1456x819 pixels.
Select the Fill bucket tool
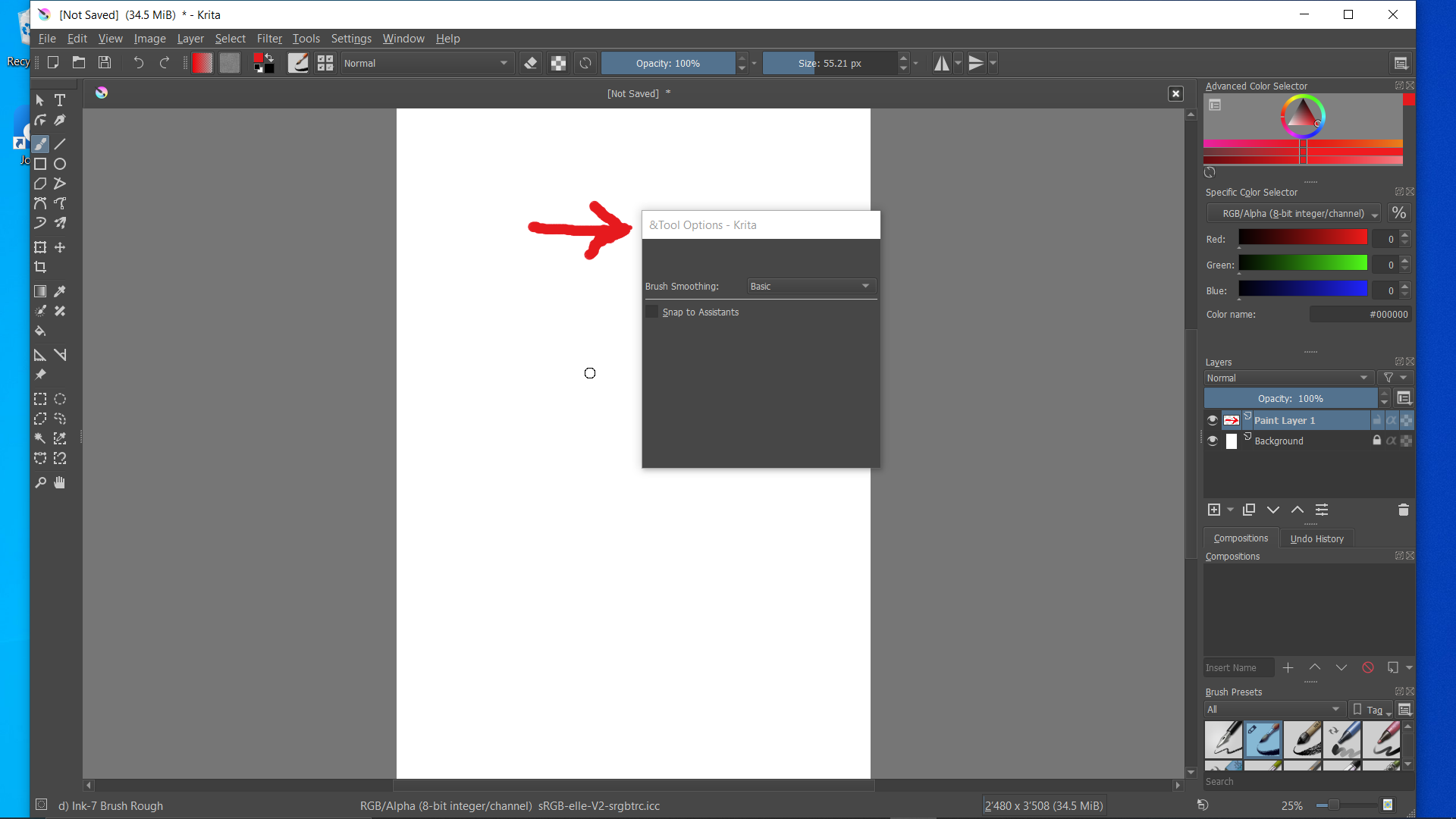click(40, 331)
